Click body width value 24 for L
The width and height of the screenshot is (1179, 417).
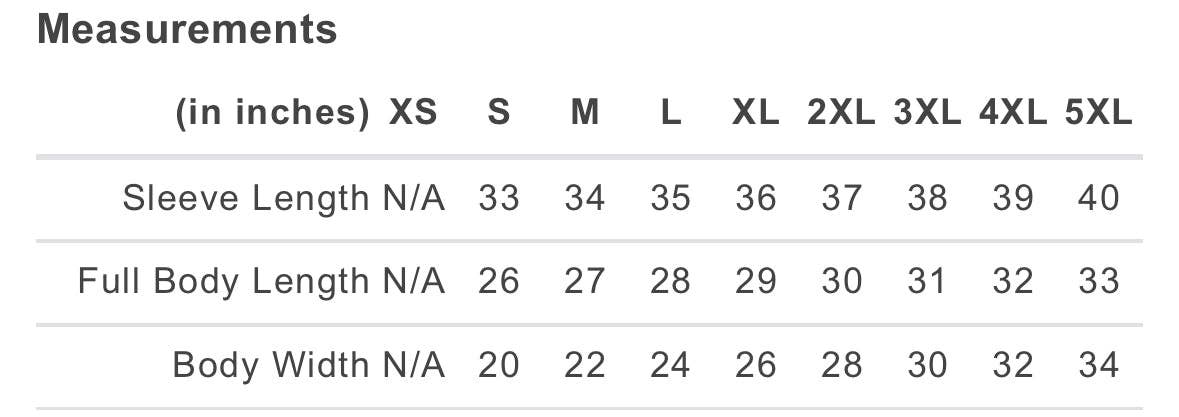click(670, 365)
